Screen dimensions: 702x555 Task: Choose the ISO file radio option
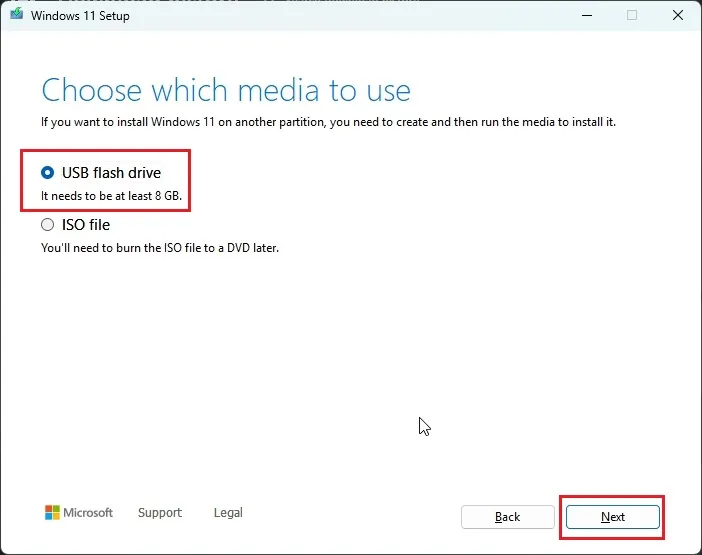tap(48, 225)
